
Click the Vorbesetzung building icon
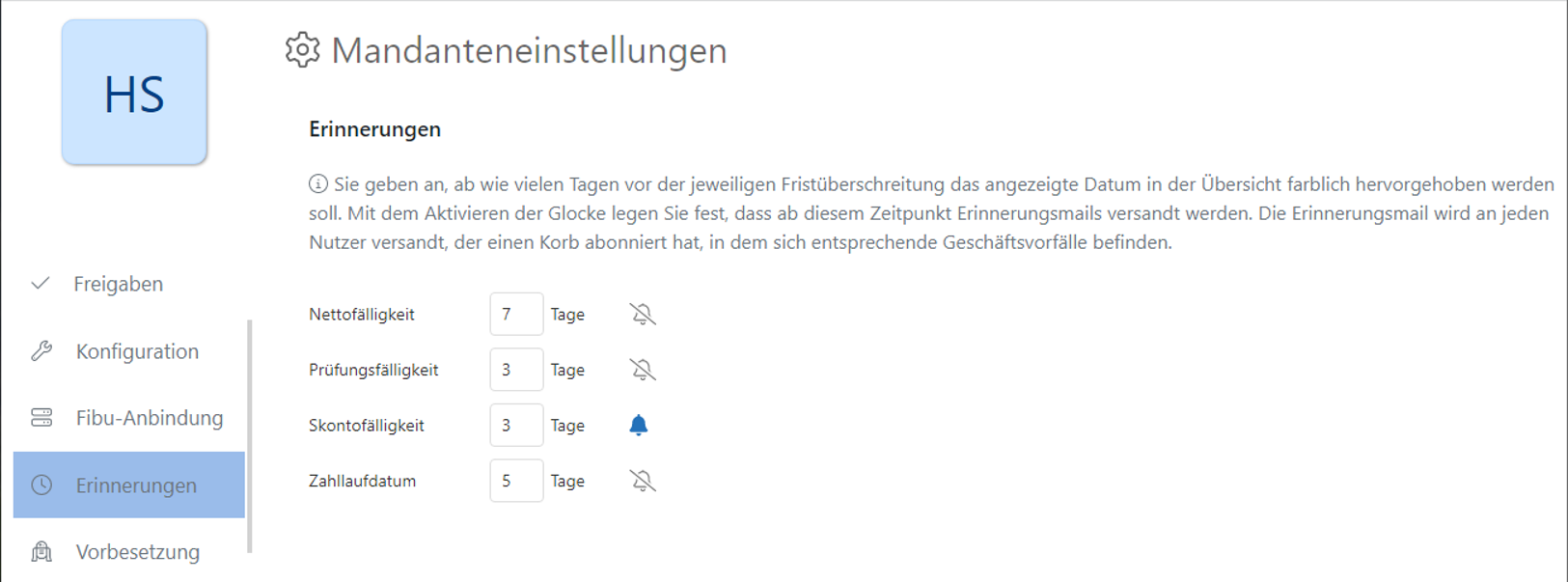click(x=41, y=552)
